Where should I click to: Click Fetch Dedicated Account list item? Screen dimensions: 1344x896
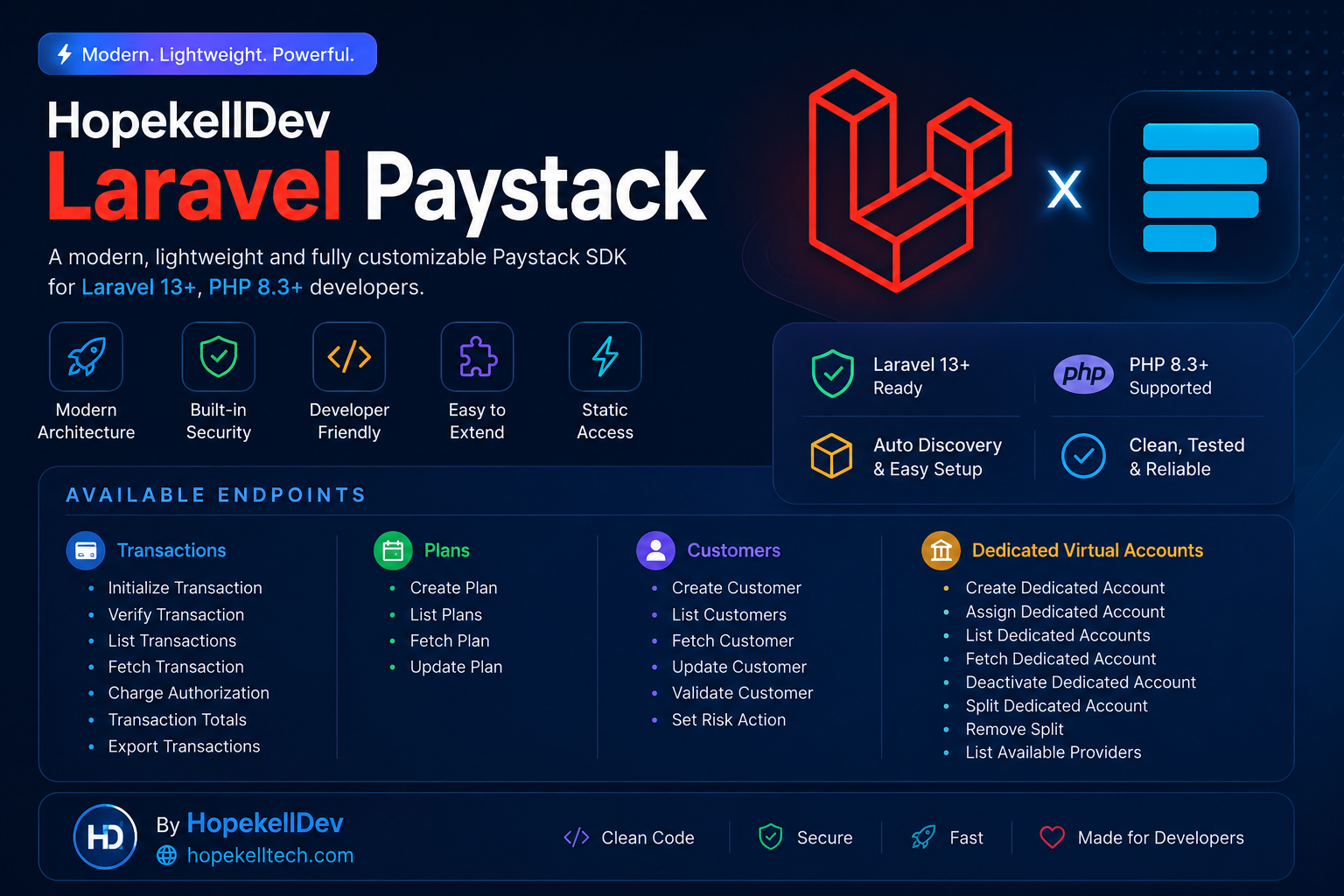[x=1060, y=659]
